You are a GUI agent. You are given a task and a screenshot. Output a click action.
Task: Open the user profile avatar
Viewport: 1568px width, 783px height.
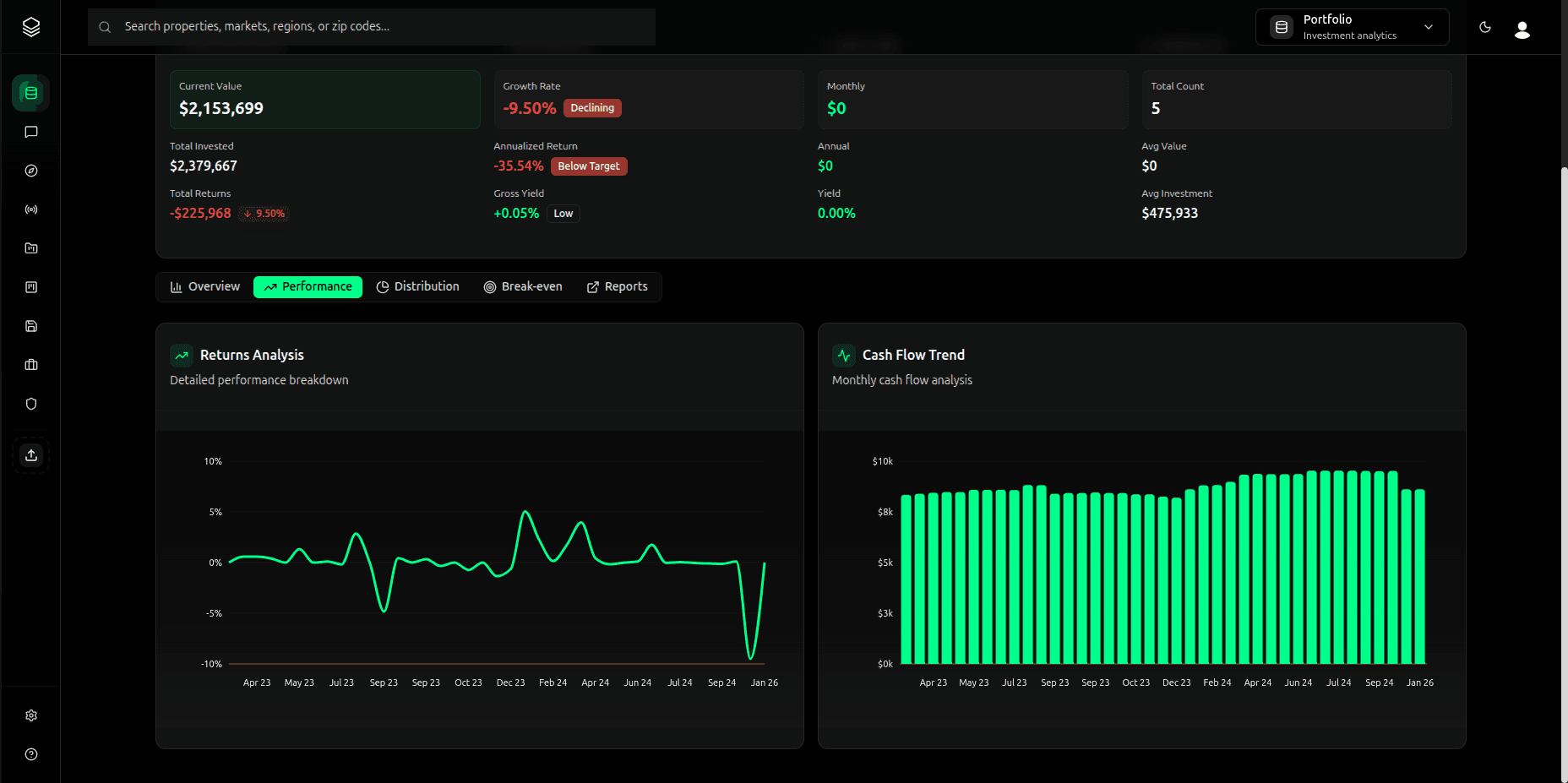[x=1522, y=30]
